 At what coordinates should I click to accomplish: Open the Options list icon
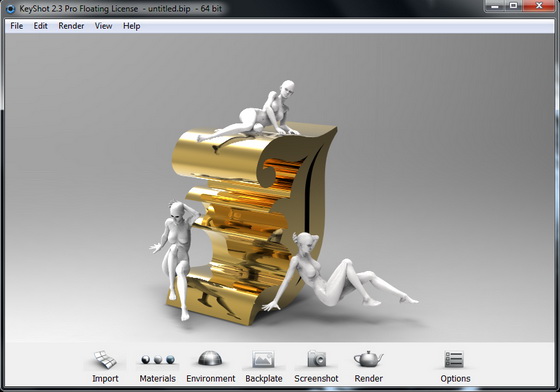pos(454,359)
